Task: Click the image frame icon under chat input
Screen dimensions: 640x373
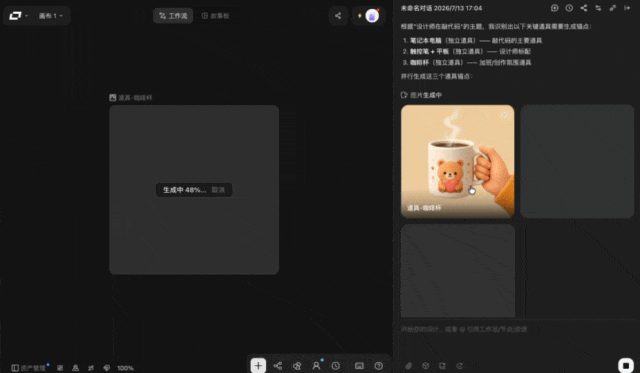Action: click(442, 366)
